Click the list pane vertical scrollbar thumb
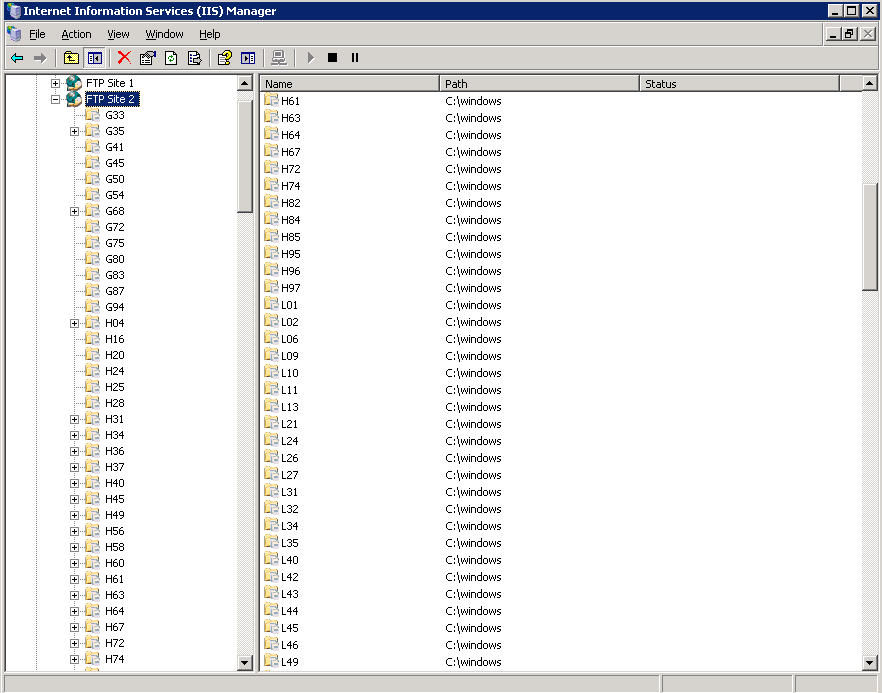Viewport: 882px width, 693px height. tap(869, 237)
